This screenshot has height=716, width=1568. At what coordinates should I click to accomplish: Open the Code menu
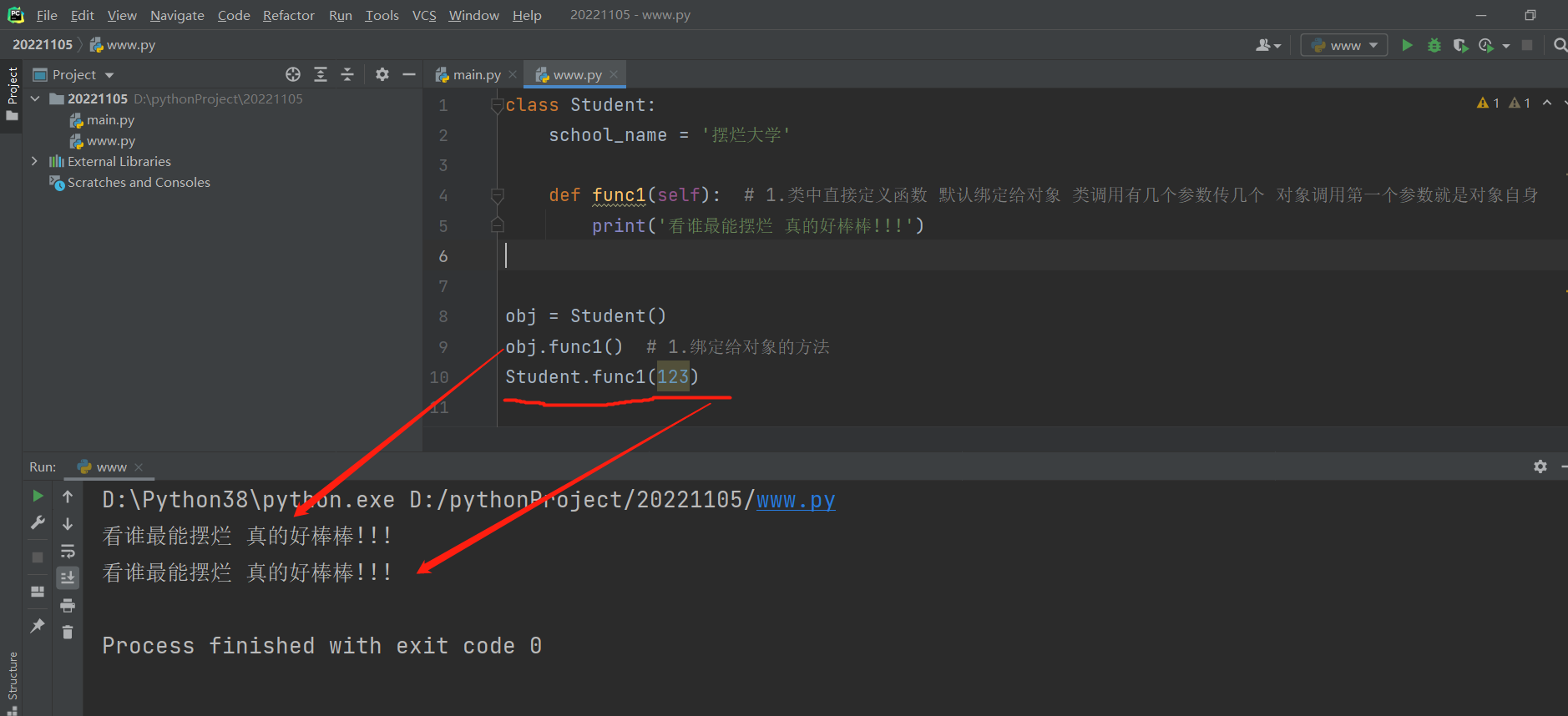[x=234, y=15]
